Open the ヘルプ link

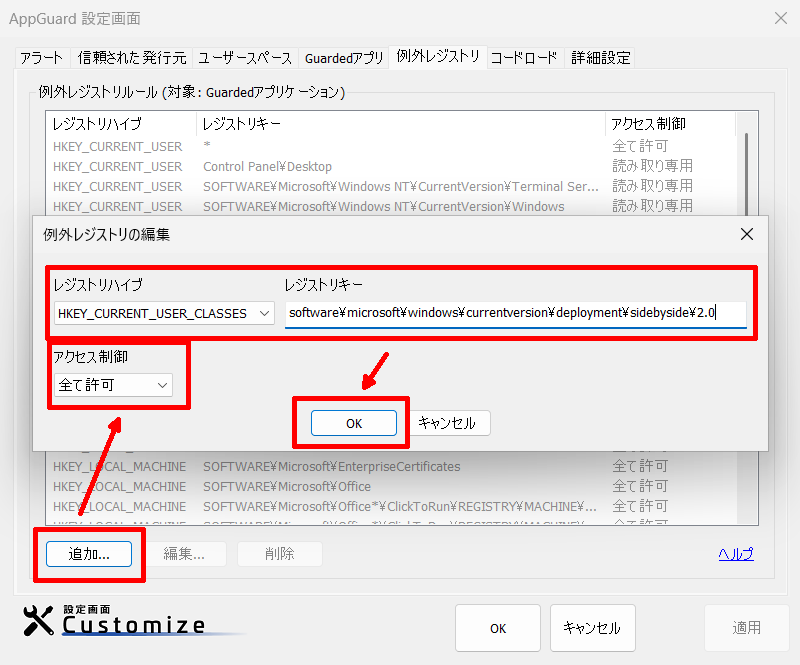(x=735, y=554)
